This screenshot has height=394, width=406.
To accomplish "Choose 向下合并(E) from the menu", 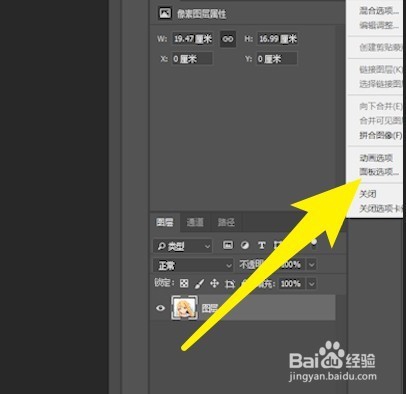I will tap(380, 106).
